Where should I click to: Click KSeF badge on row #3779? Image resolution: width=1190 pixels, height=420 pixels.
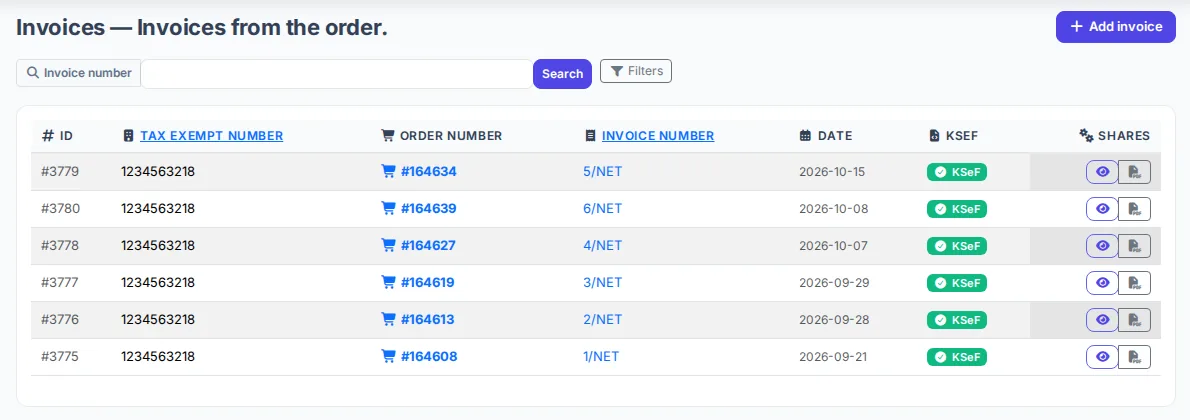tap(956, 172)
